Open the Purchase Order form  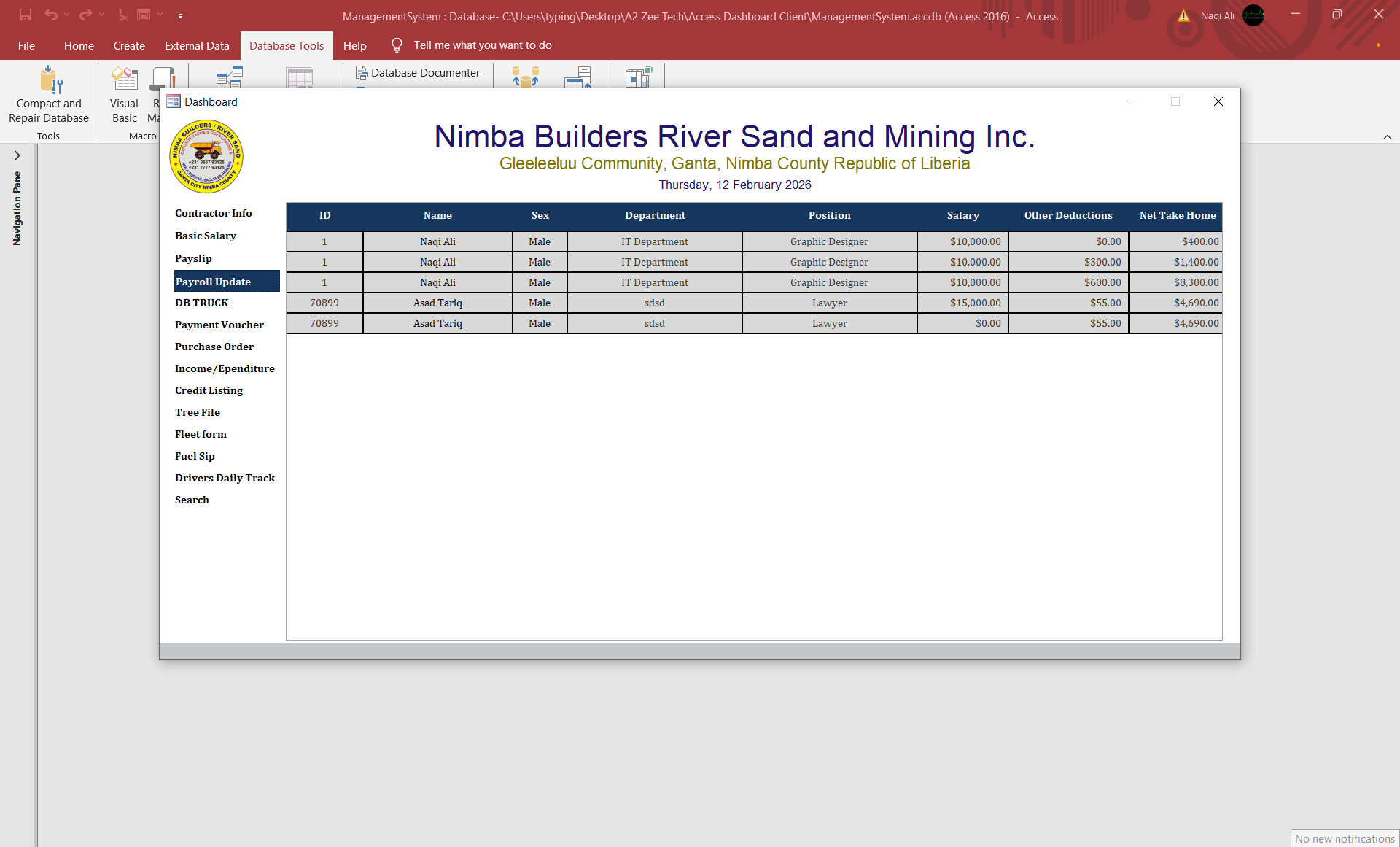[x=214, y=347]
